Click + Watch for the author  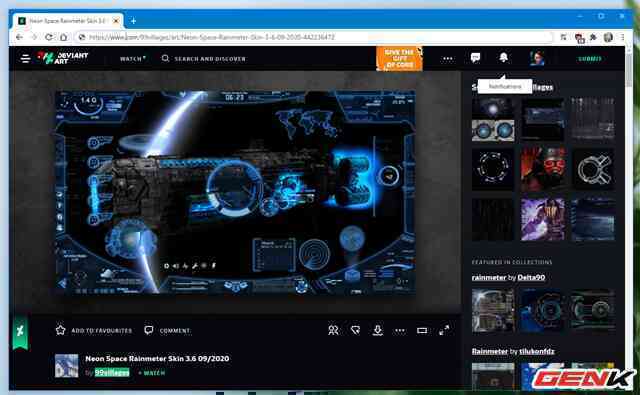(151, 373)
